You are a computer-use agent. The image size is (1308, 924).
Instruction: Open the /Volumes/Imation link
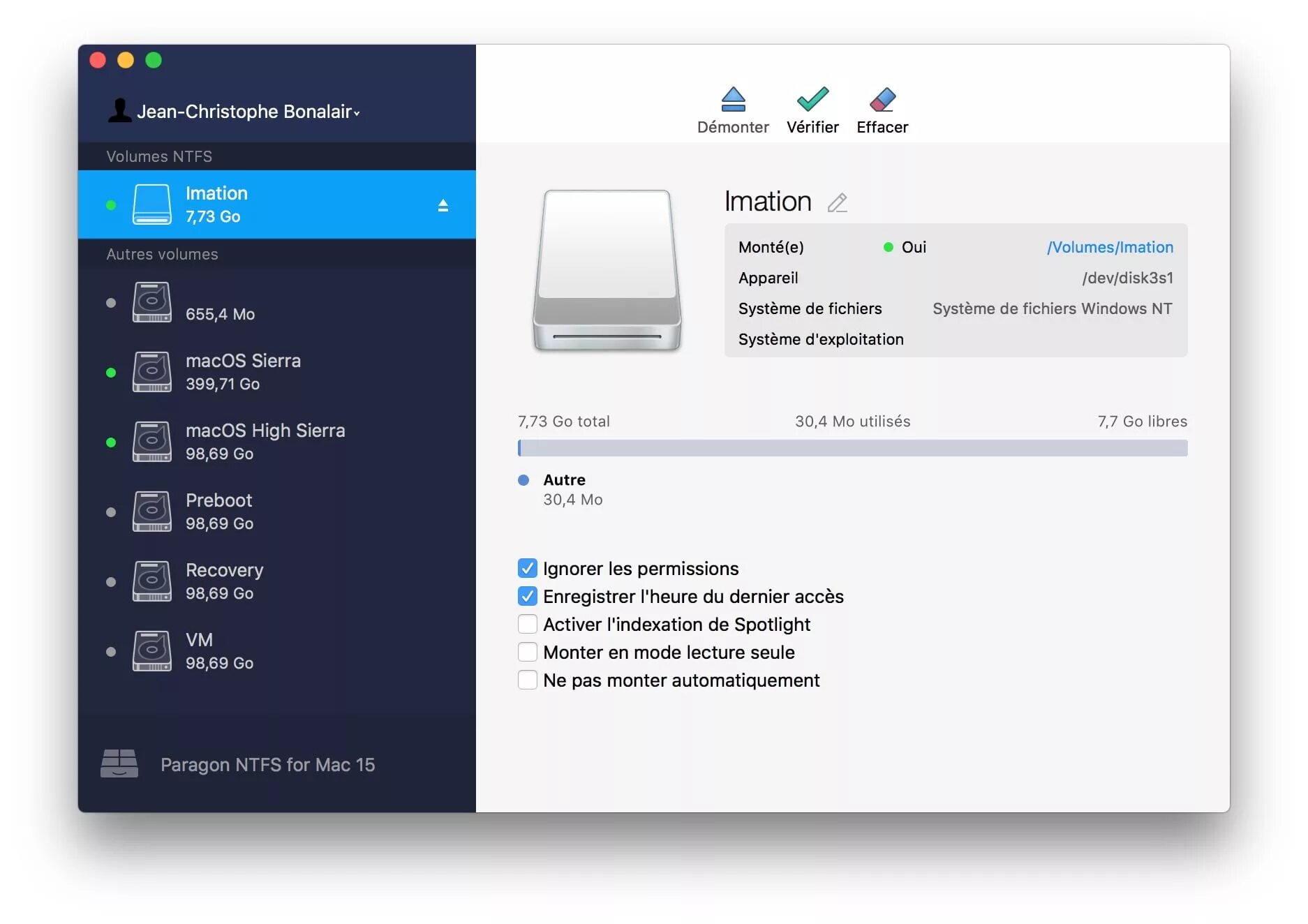1110,247
